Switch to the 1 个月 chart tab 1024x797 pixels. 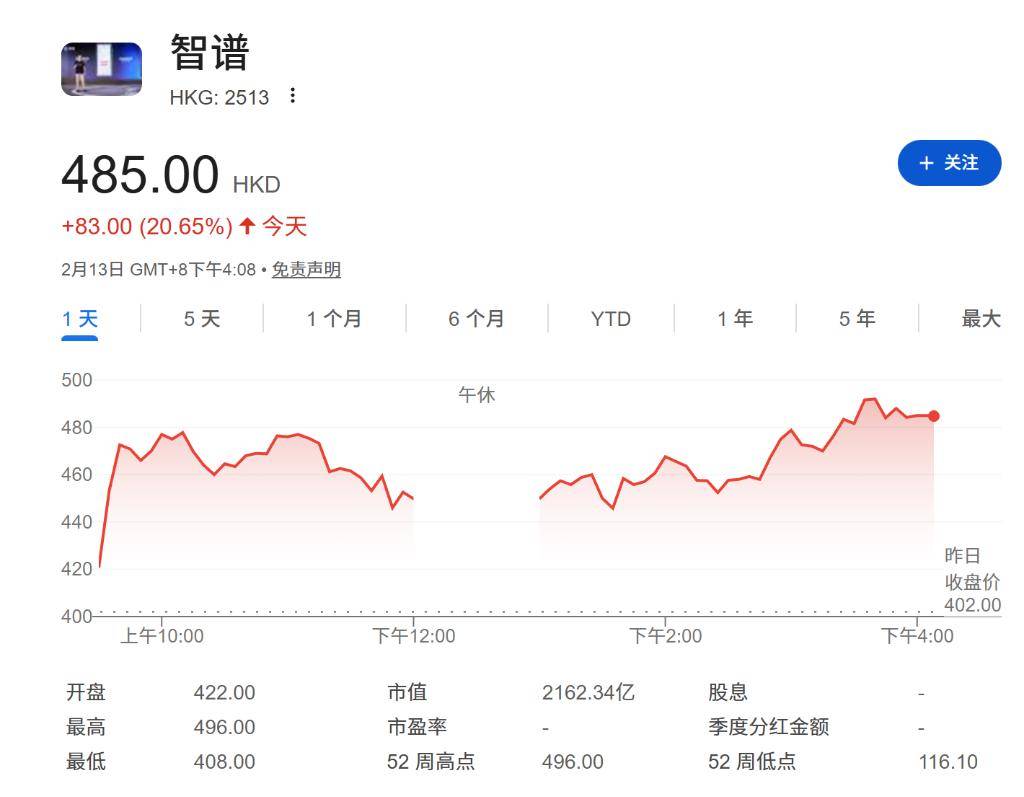334,319
